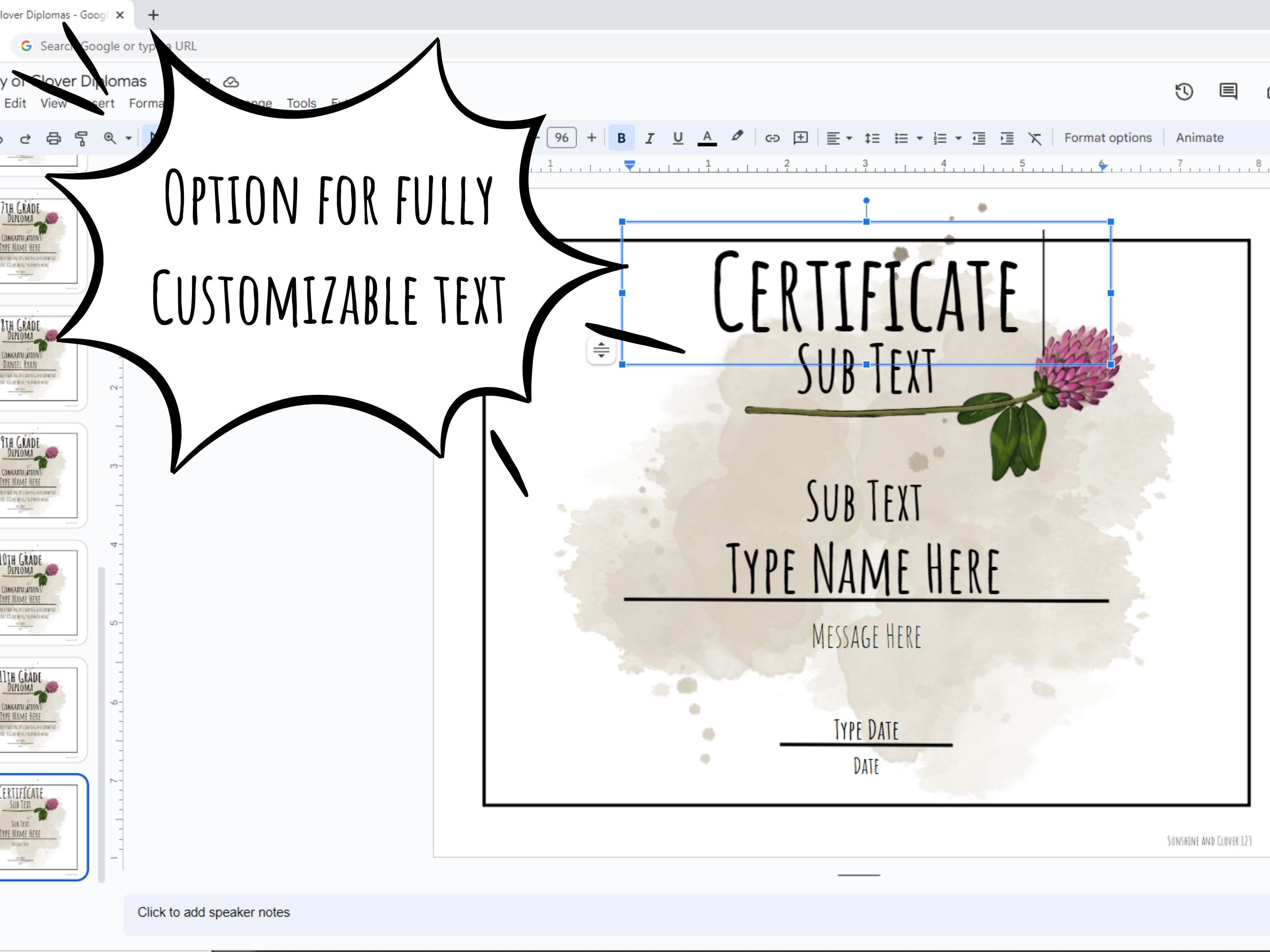
Task: Open the Tools menu
Action: pyautogui.click(x=302, y=103)
